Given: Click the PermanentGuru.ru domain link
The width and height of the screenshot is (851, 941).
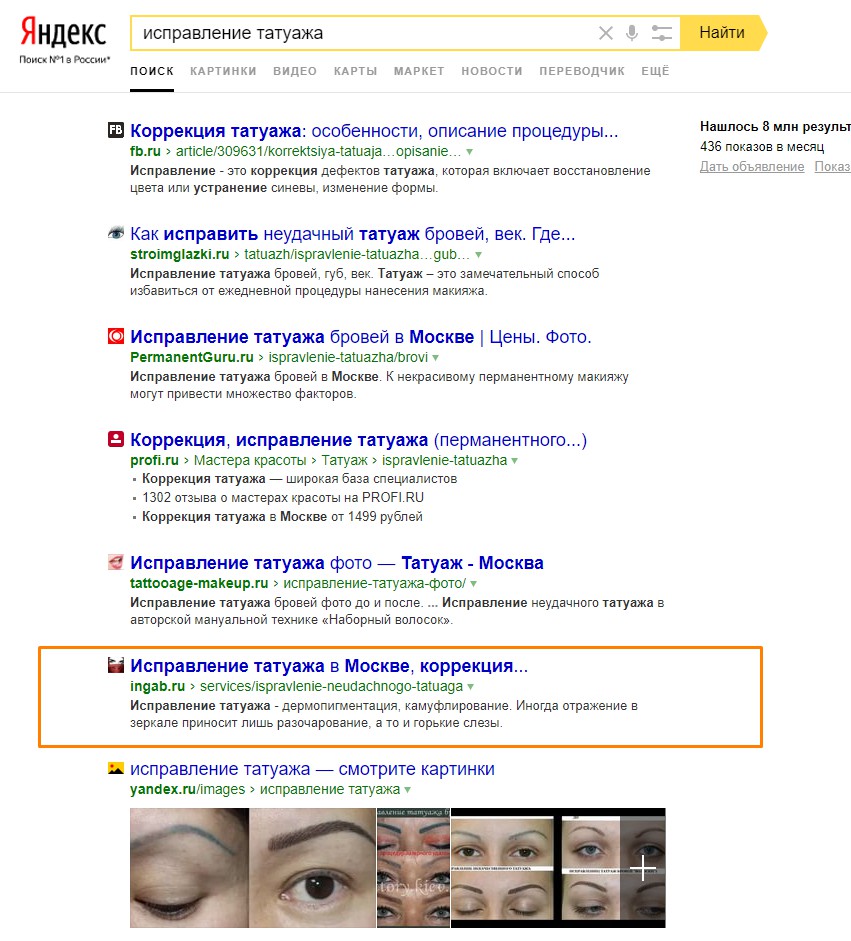Looking at the screenshot, I should pos(191,358).
